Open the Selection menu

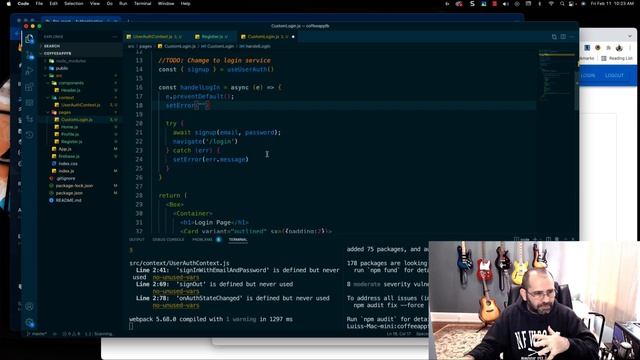pyautogui.click(x=74, y=4)
